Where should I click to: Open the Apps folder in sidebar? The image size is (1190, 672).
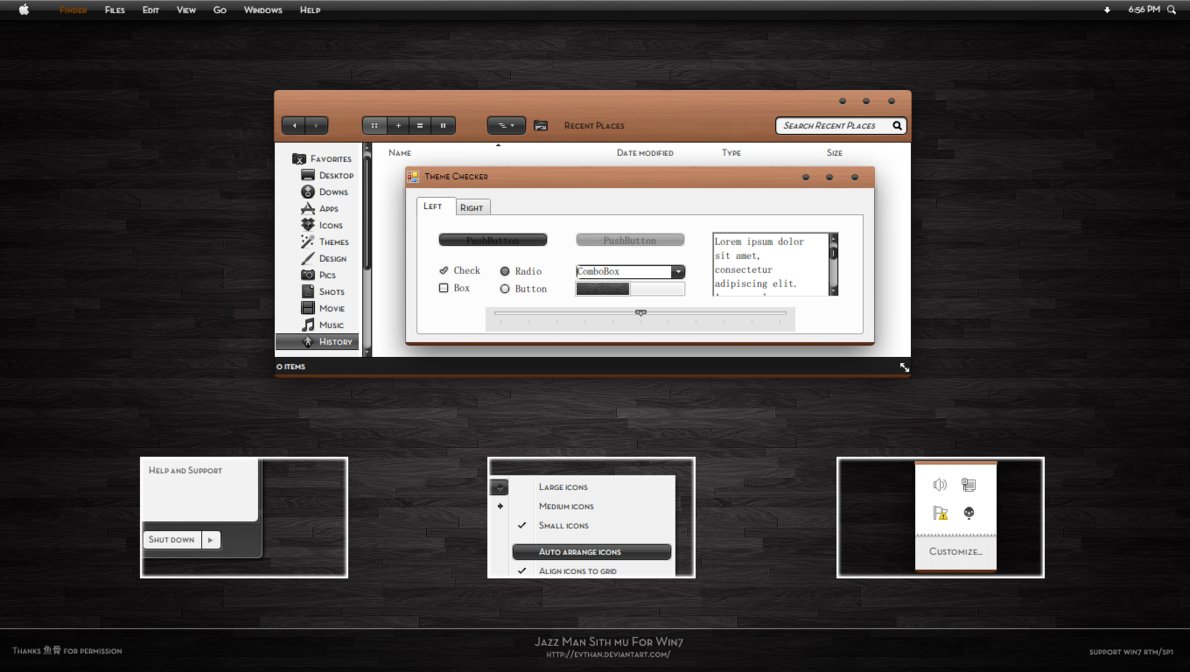328,209
